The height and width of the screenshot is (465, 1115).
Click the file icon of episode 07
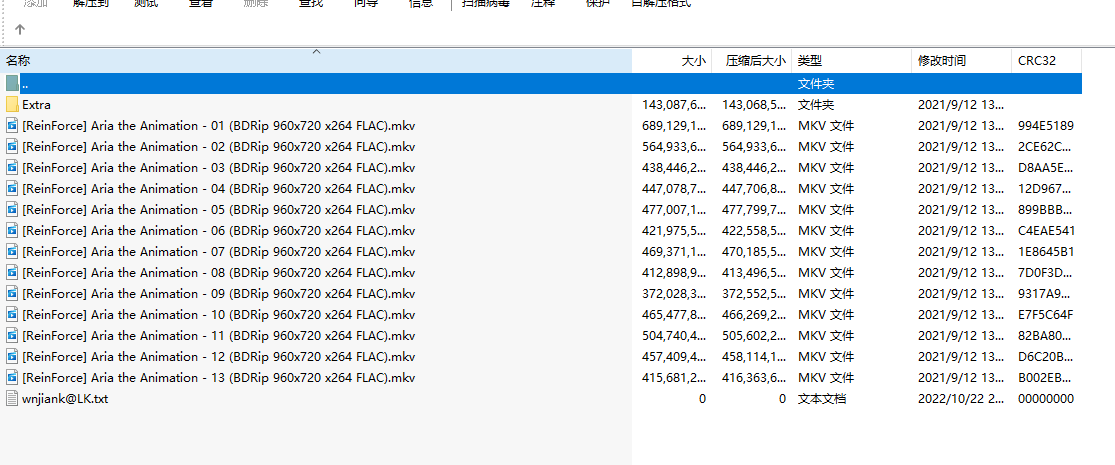(x=12, y=252)
